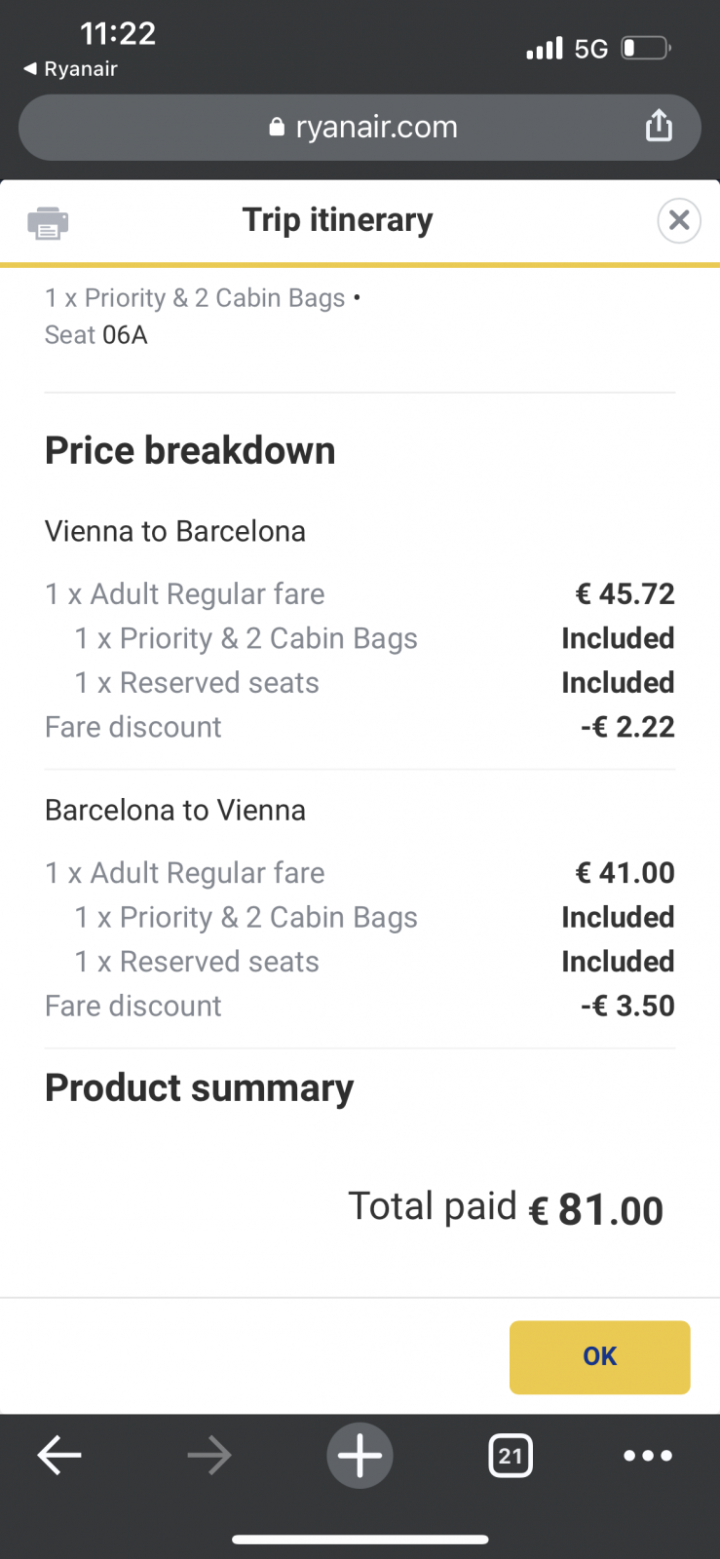Select the Vienna to Barcelona route label
Viewport: 720px width, 1559px height.
(175, 531)
